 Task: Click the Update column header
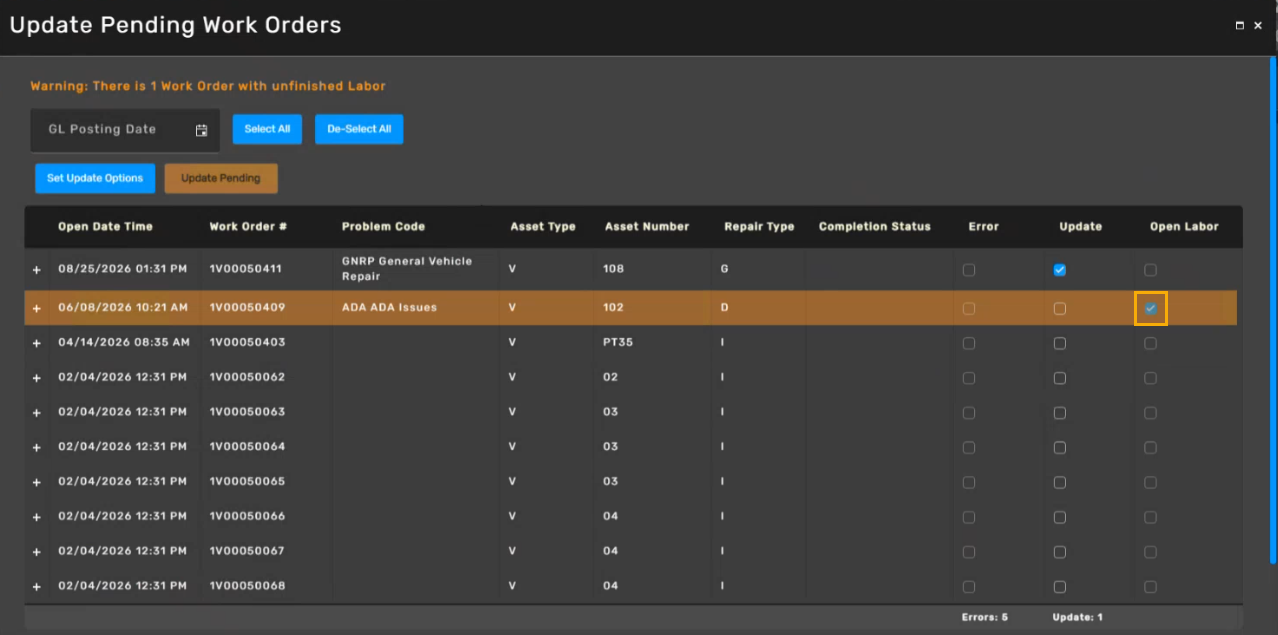pyautogui.click(x=1081, y=227)
